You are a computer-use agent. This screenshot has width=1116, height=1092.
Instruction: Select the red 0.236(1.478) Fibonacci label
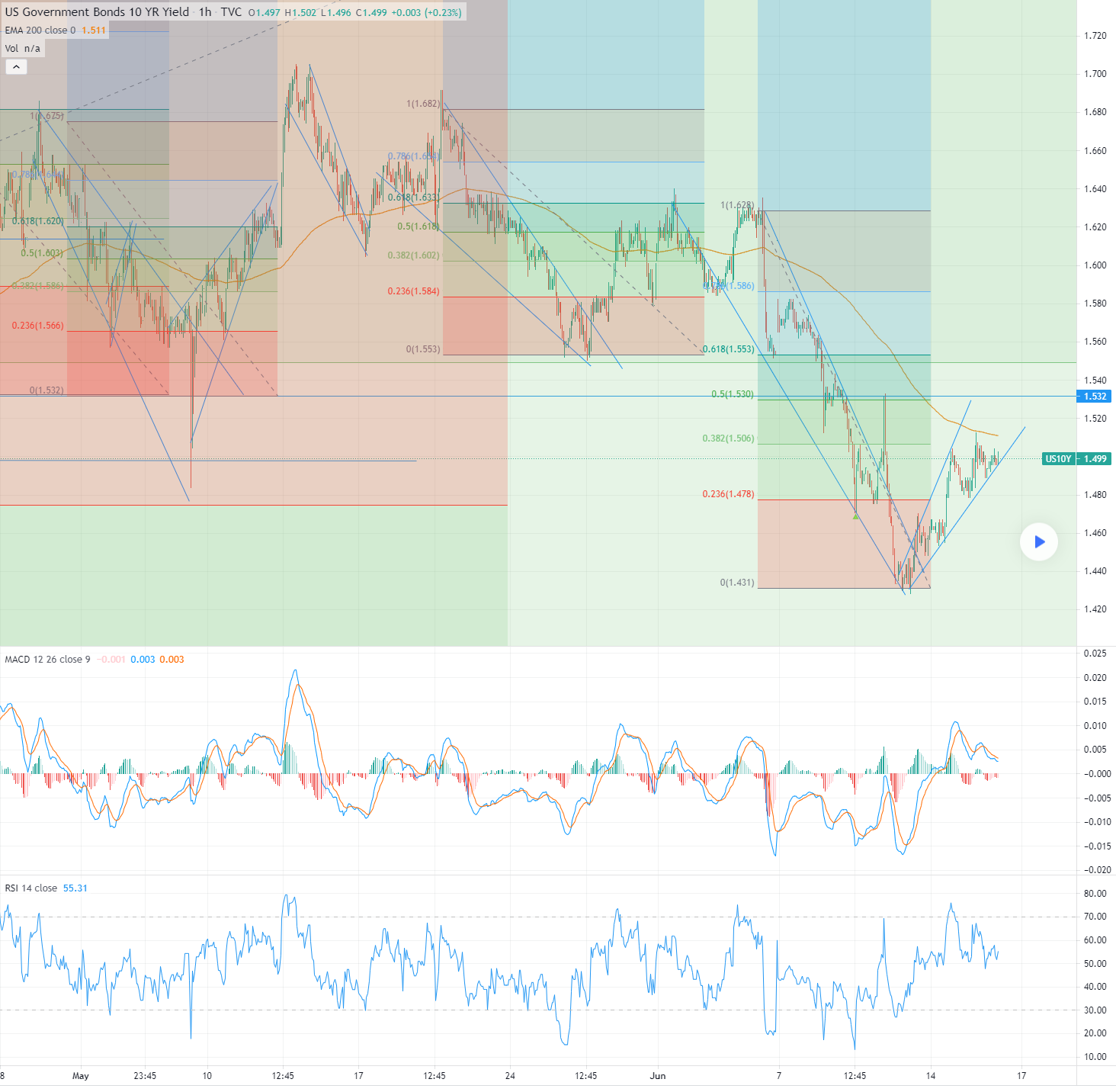click(x=728, y=494)
